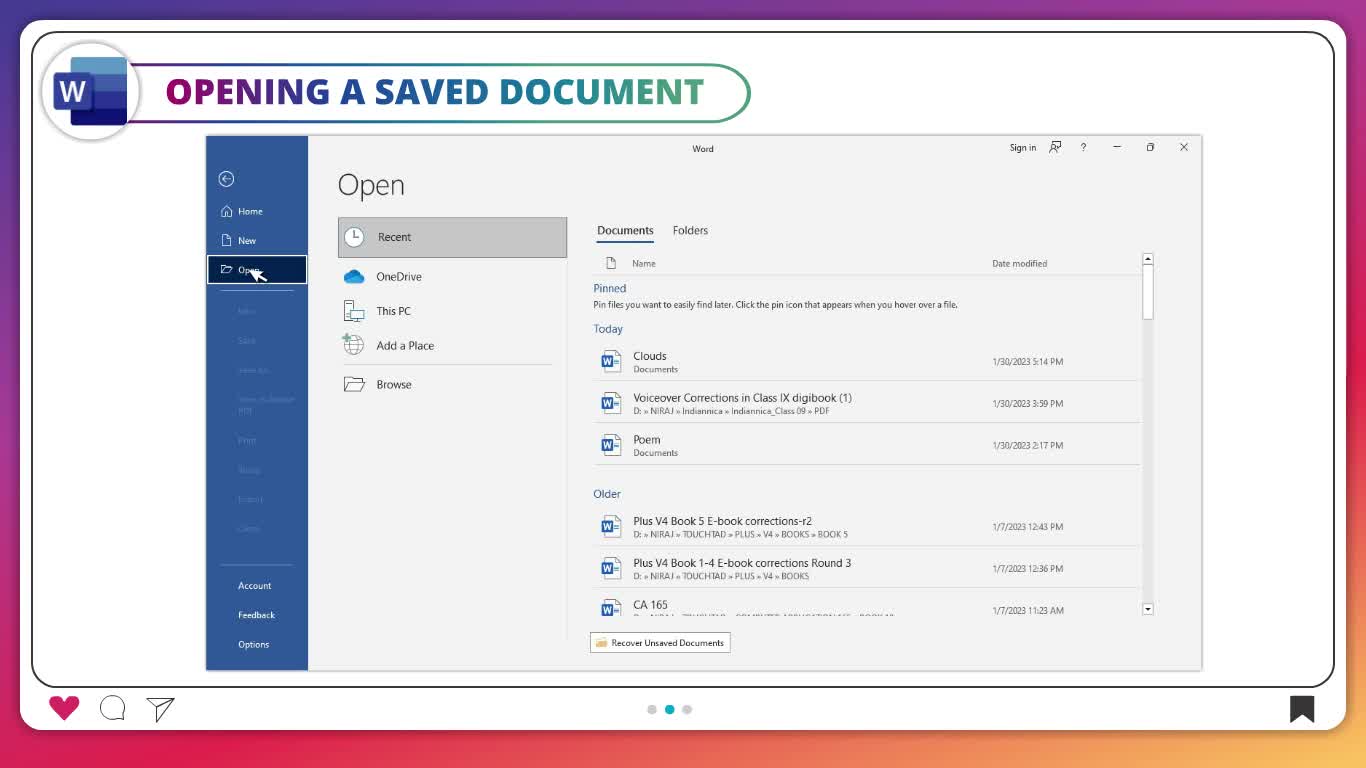
Task: Switch to the Folders tab
Action: [x=690, y=231]
